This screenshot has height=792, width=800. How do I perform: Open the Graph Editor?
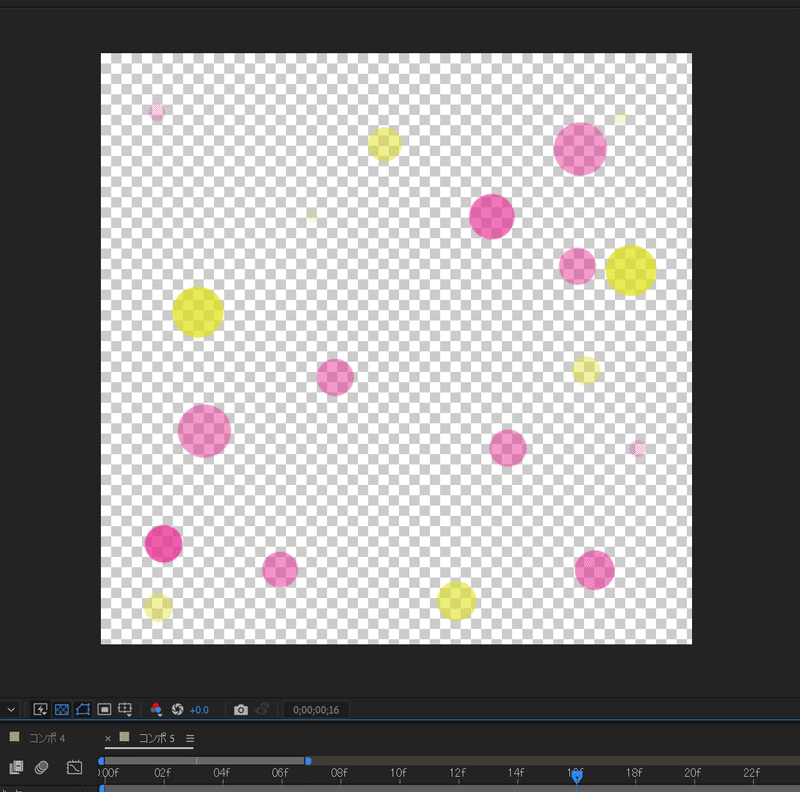(x=74, y=767)
